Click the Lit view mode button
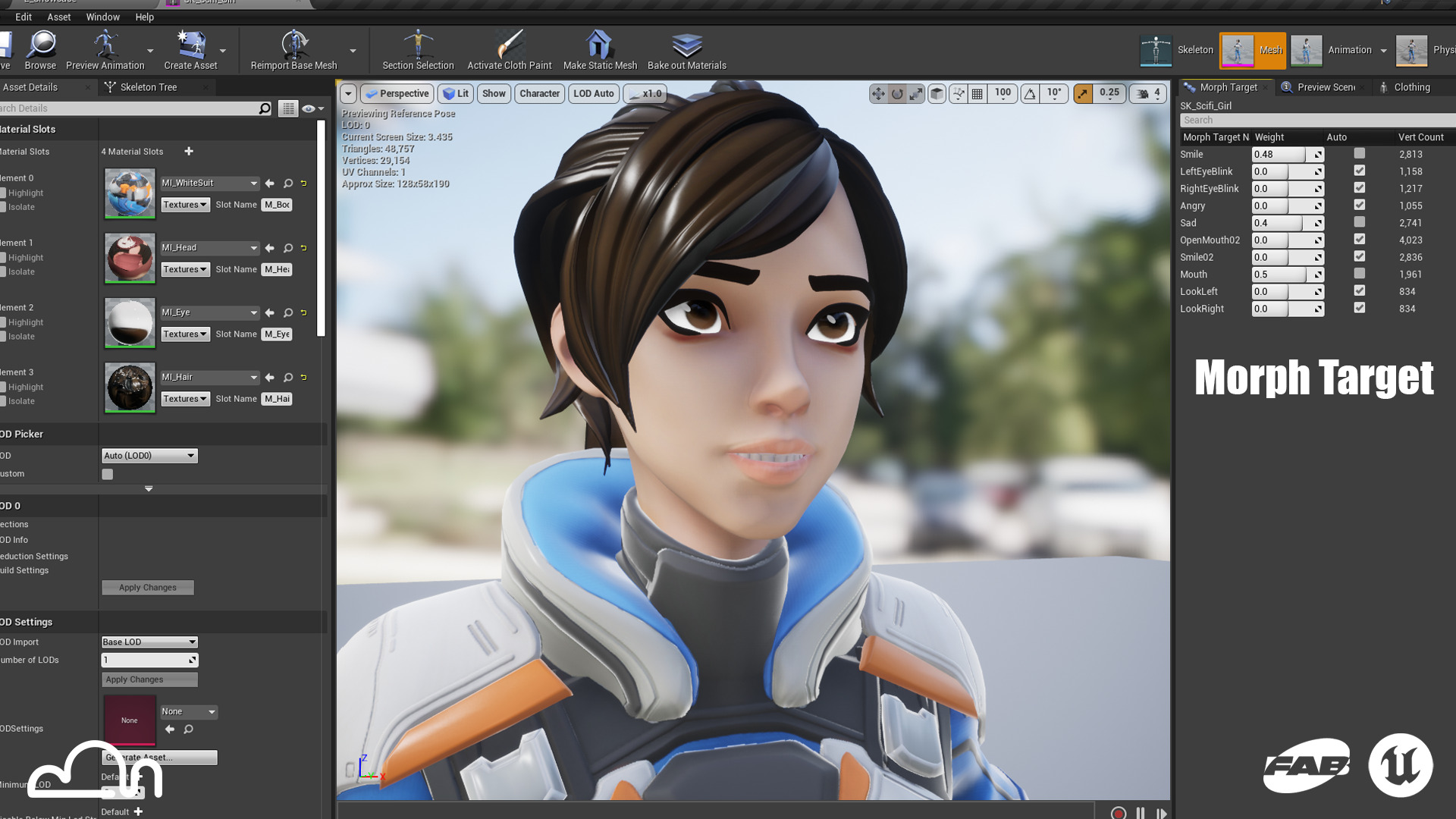1456x819 pixels. 456,94
